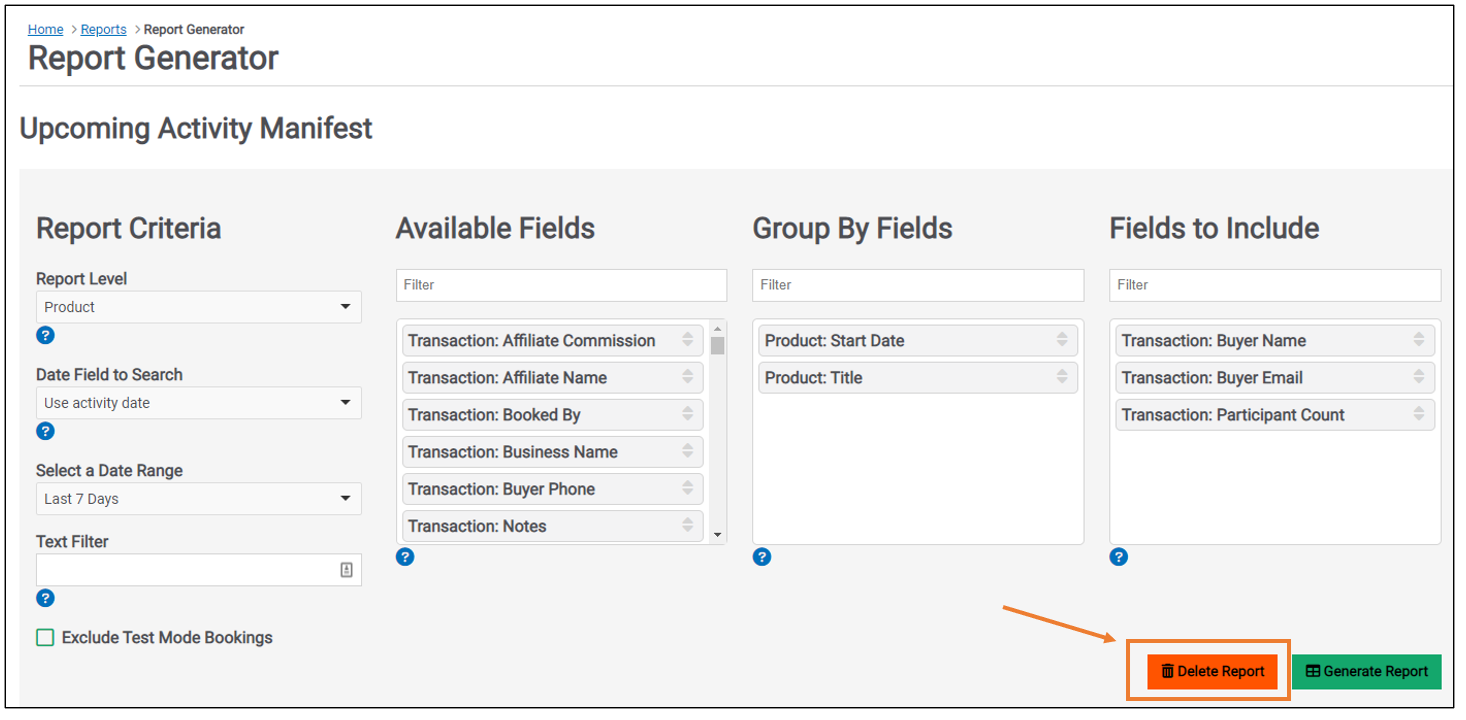
Task: Click the Generate Report button
Action: (x=1367, y=671)
